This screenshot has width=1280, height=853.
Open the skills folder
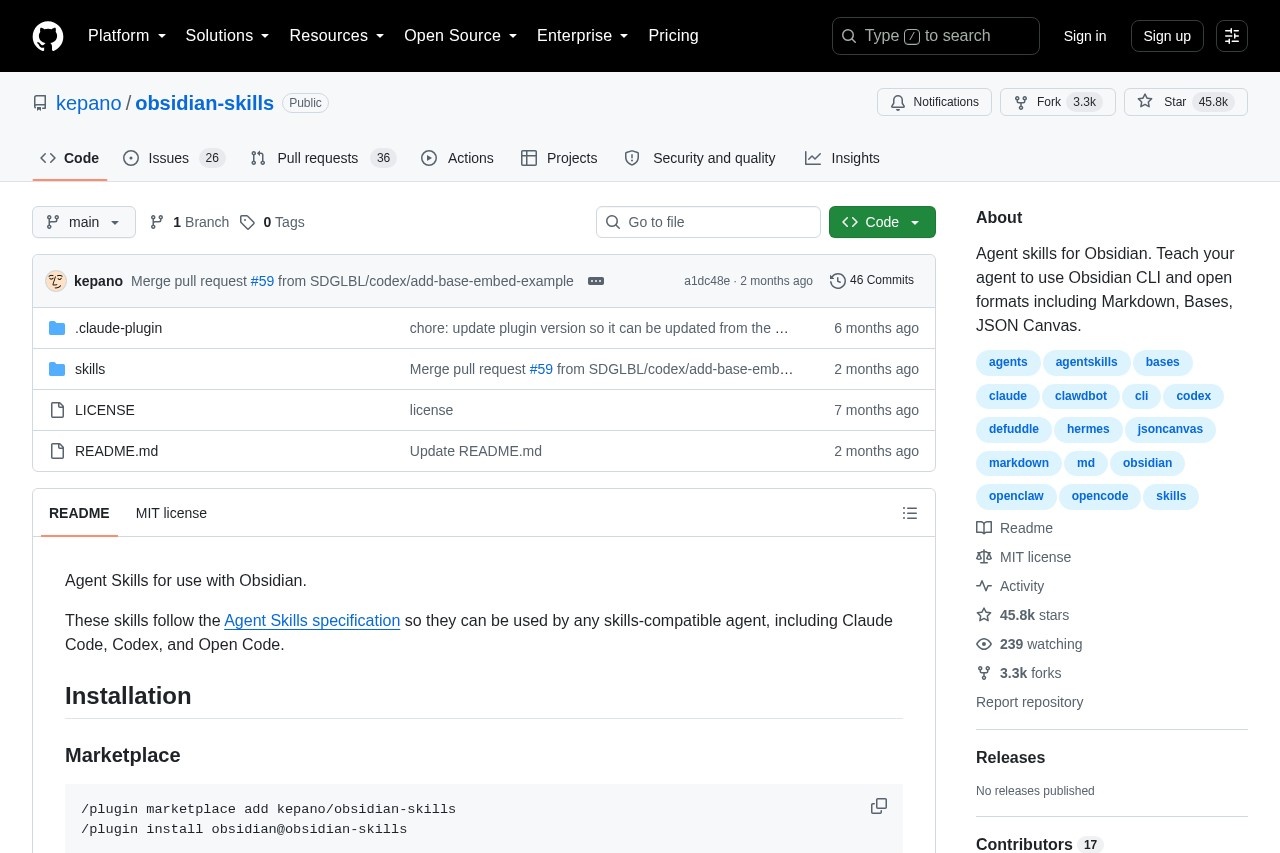tap(90, 369)
